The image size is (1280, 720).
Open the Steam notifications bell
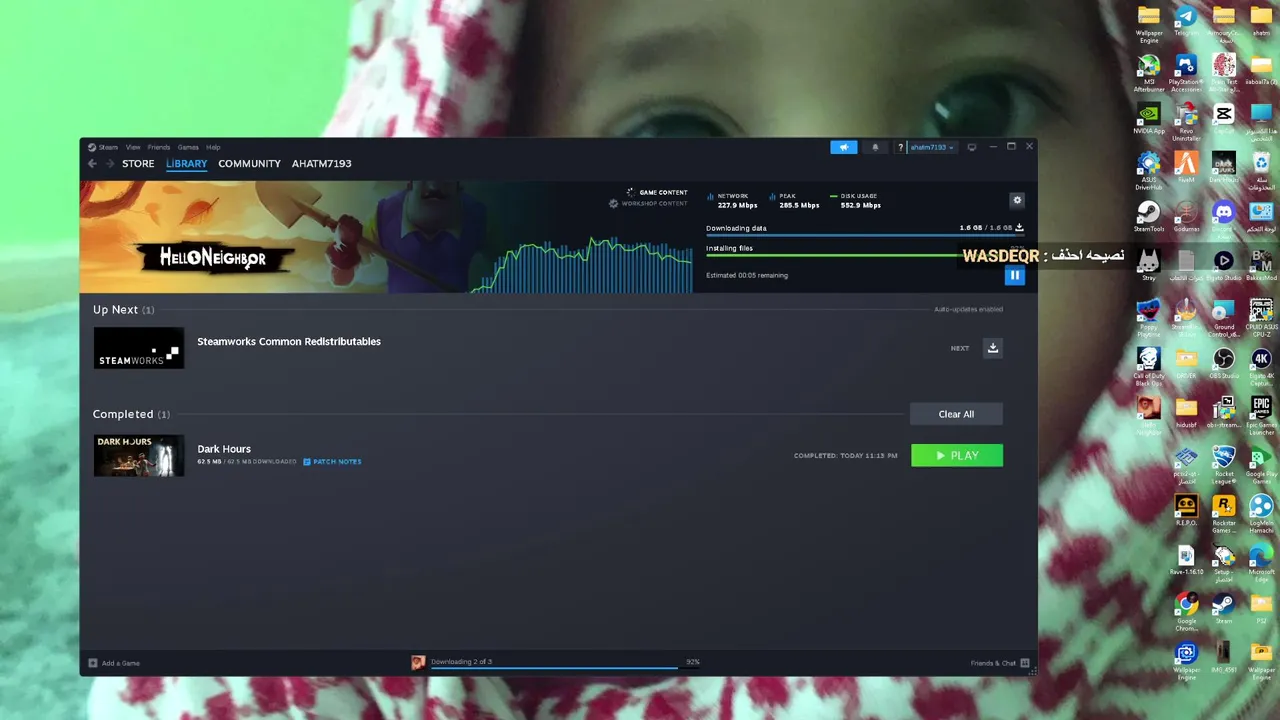(875, 147)
